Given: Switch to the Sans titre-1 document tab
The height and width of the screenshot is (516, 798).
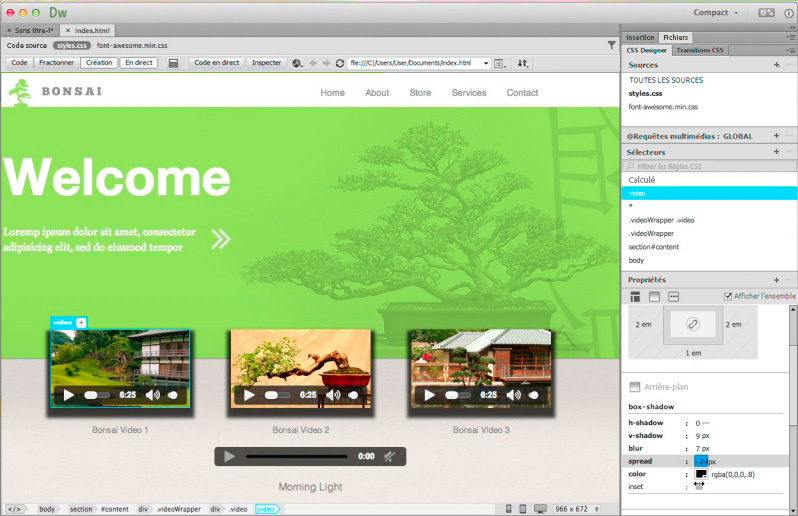Looking at the screenshot, I should click(30, 31).
